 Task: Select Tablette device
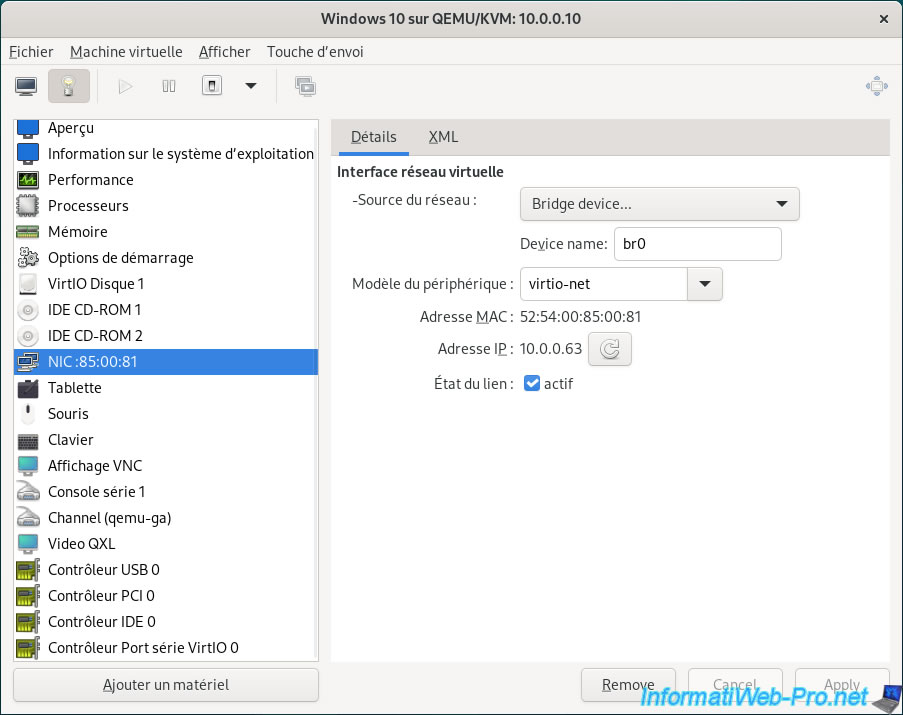coord(166,387)
